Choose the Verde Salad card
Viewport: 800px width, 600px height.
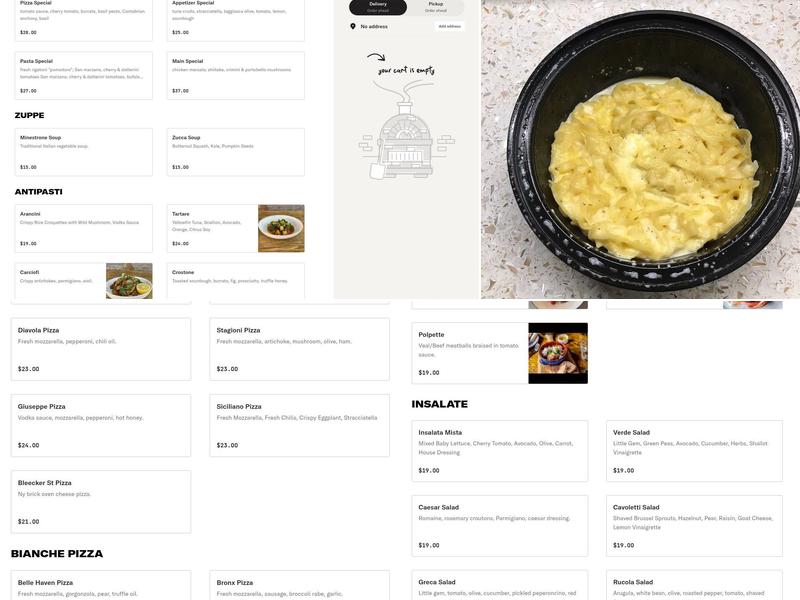(694, 451)
